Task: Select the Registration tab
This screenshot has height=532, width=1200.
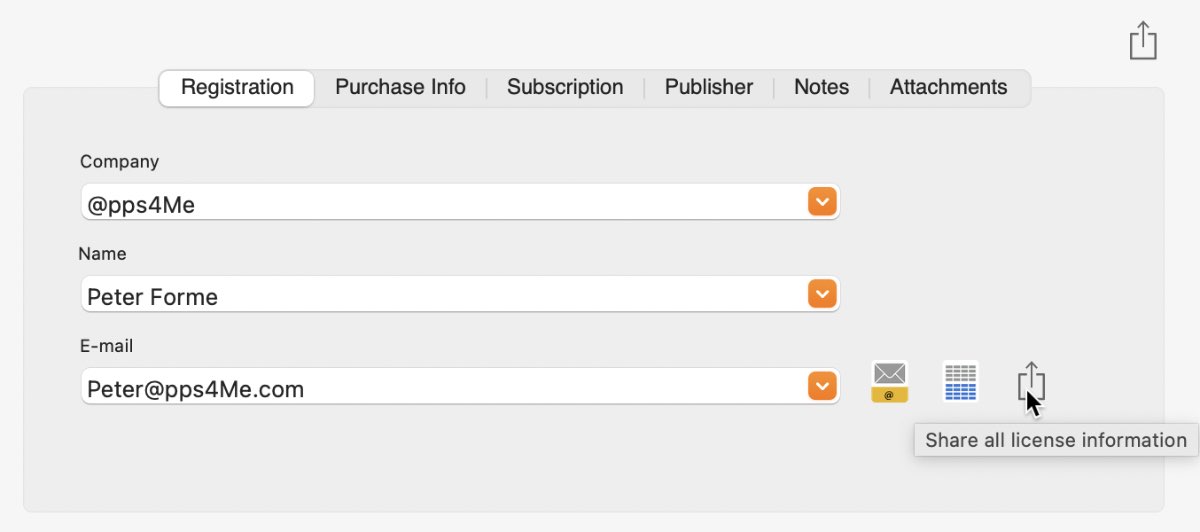Action: click(x=237, y=88)
